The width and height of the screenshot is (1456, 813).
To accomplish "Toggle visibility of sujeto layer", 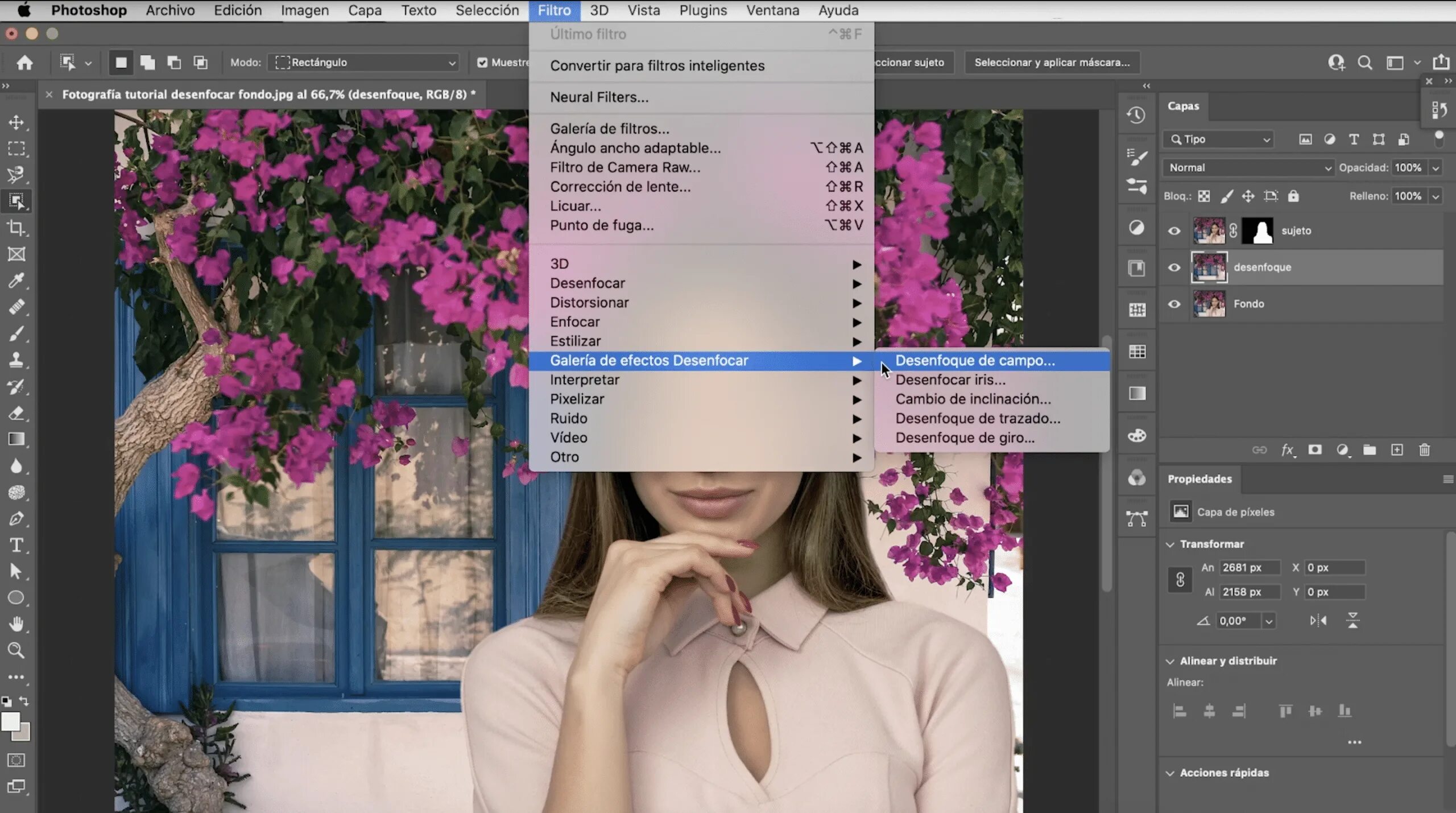I will [1175, 230].
